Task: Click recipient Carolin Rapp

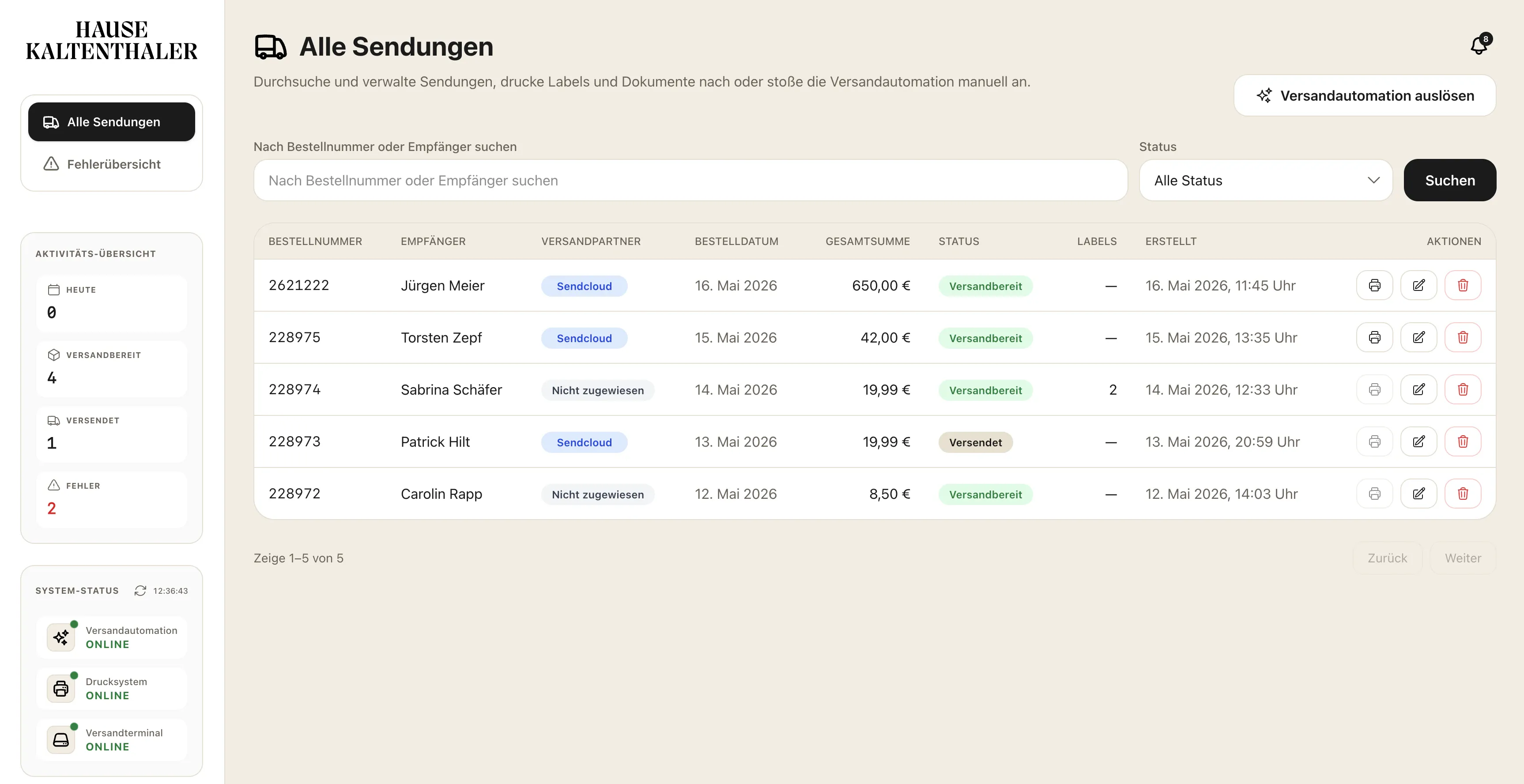Action: (x=441, y=494)
